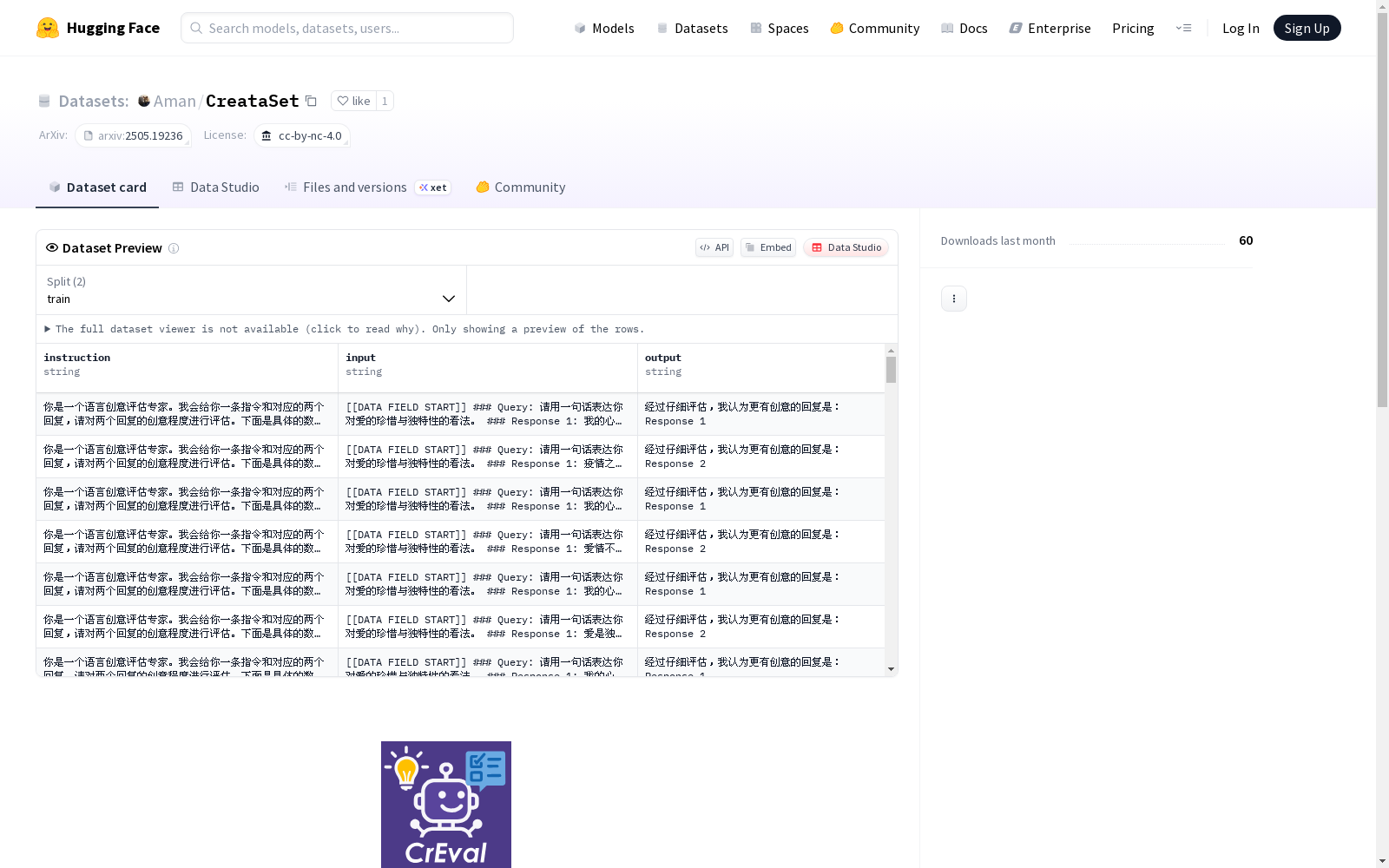Viewport: 1389px width, 868px height.
Task: Open the cc-by-nc-4.0 license tag
Action: click(302, 135)
